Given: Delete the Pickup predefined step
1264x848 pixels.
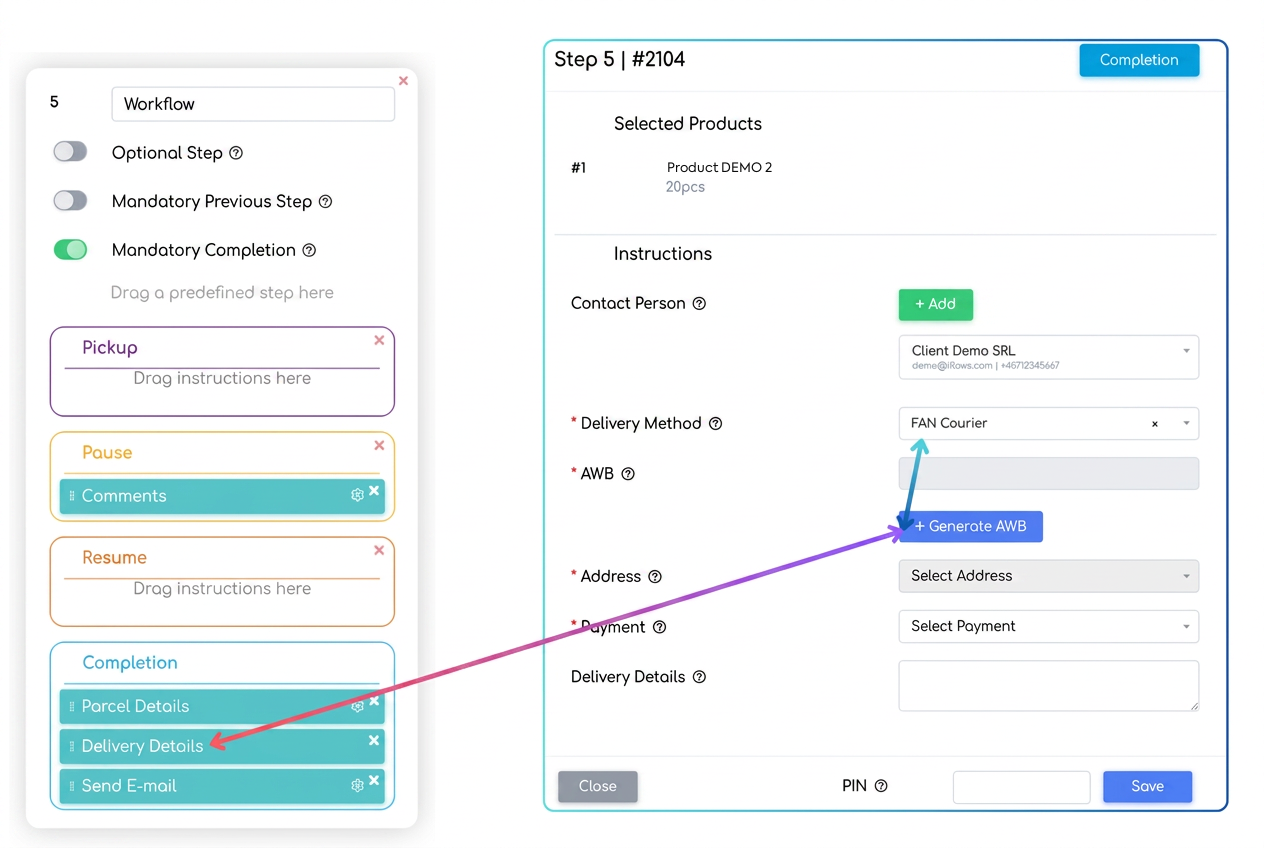Looking at the screenshot, I should point(379,340).
